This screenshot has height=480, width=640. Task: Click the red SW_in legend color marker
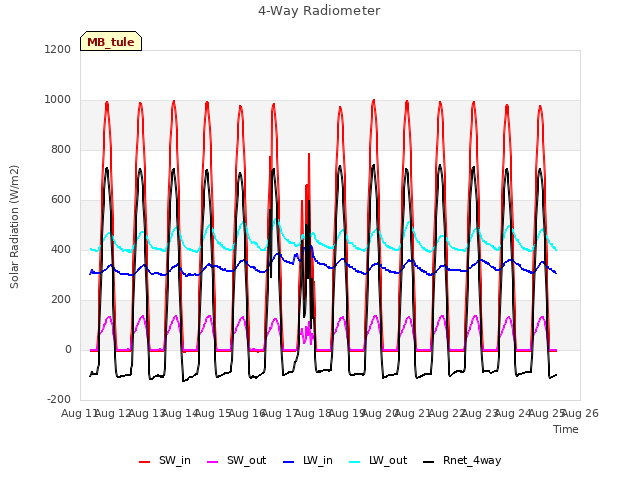coord(144,462)
